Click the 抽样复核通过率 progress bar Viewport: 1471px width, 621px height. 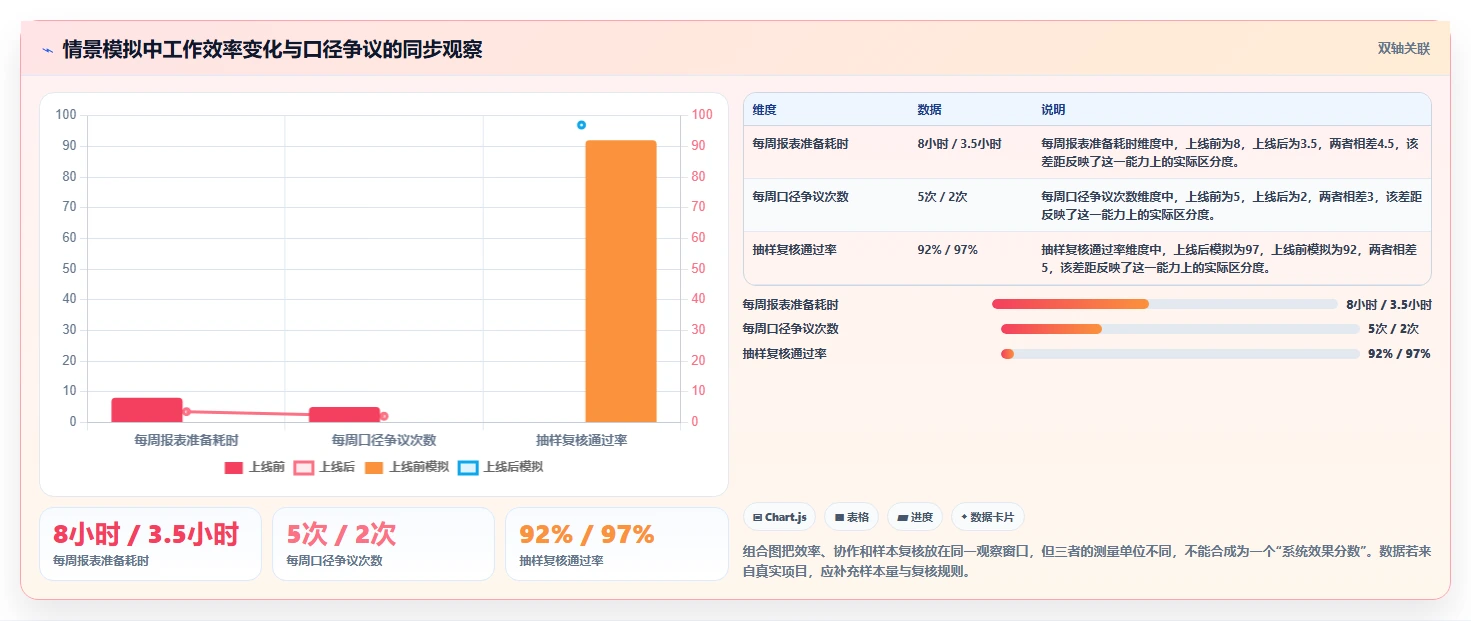1180,354
